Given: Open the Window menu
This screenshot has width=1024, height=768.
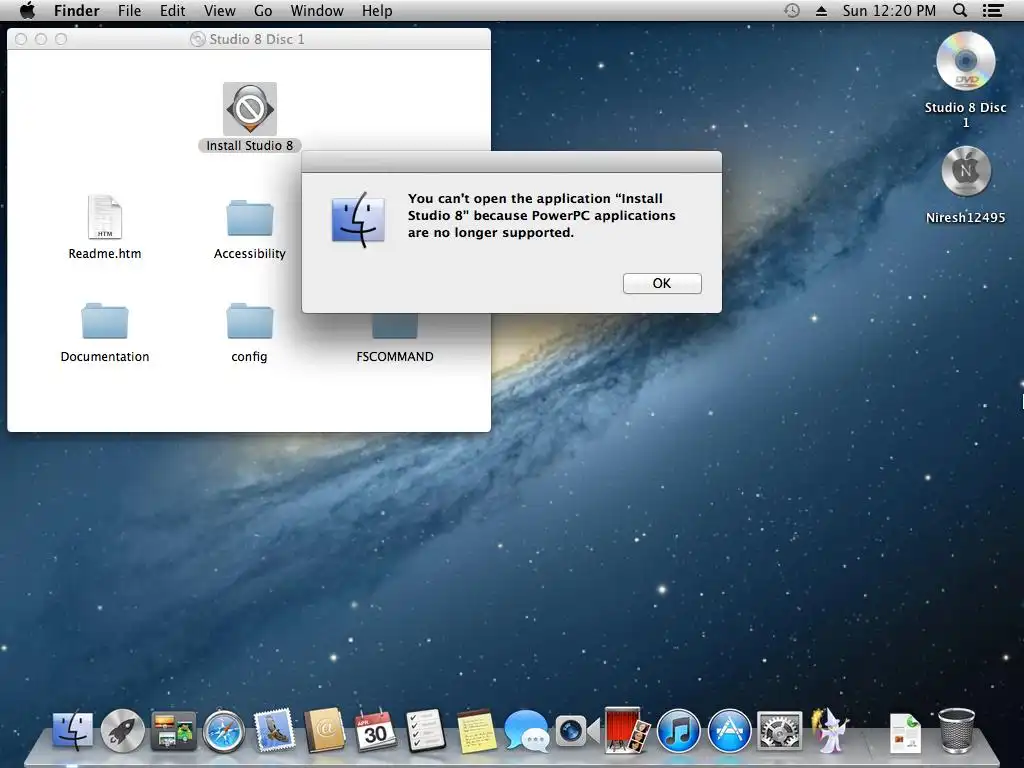Looking at the screenshot, I should click(x=317, y=10).
